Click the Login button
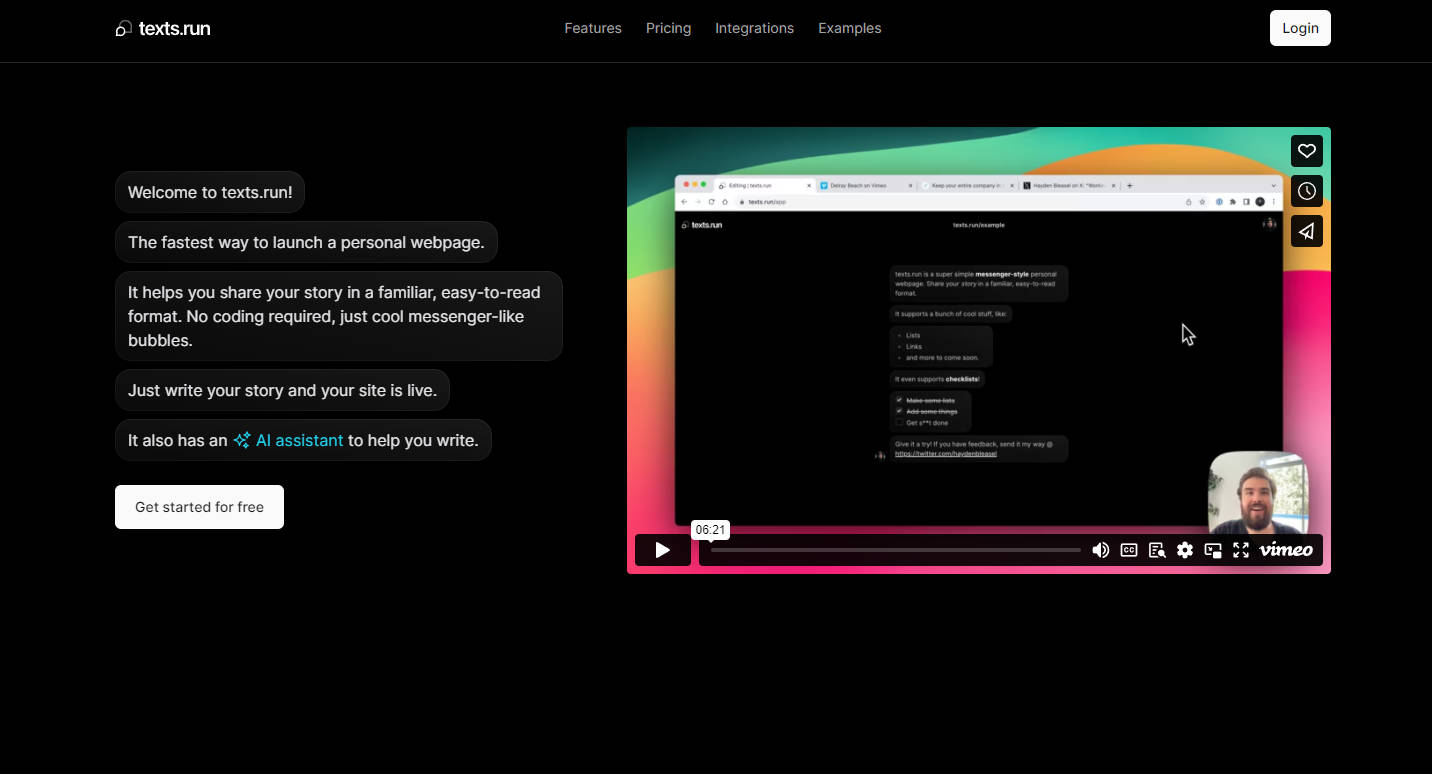The width and height of the screenshot is (1432, 774). pos(1300,28)
